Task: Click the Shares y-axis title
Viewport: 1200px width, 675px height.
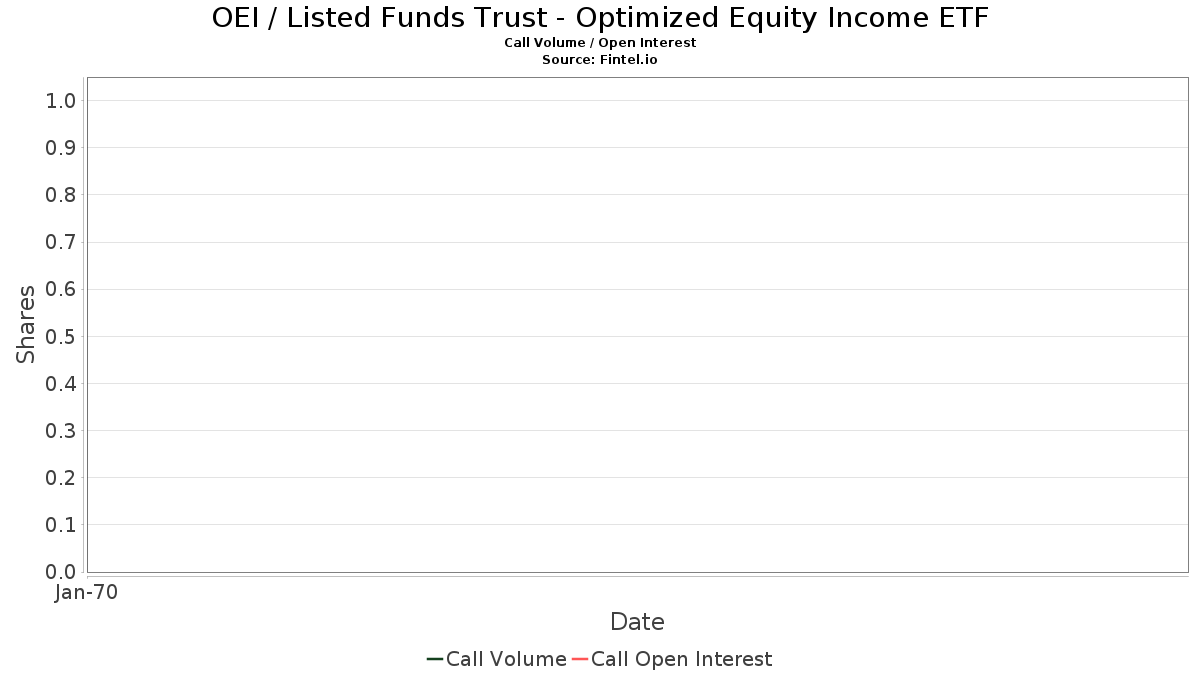Action: tap(26, 324)
